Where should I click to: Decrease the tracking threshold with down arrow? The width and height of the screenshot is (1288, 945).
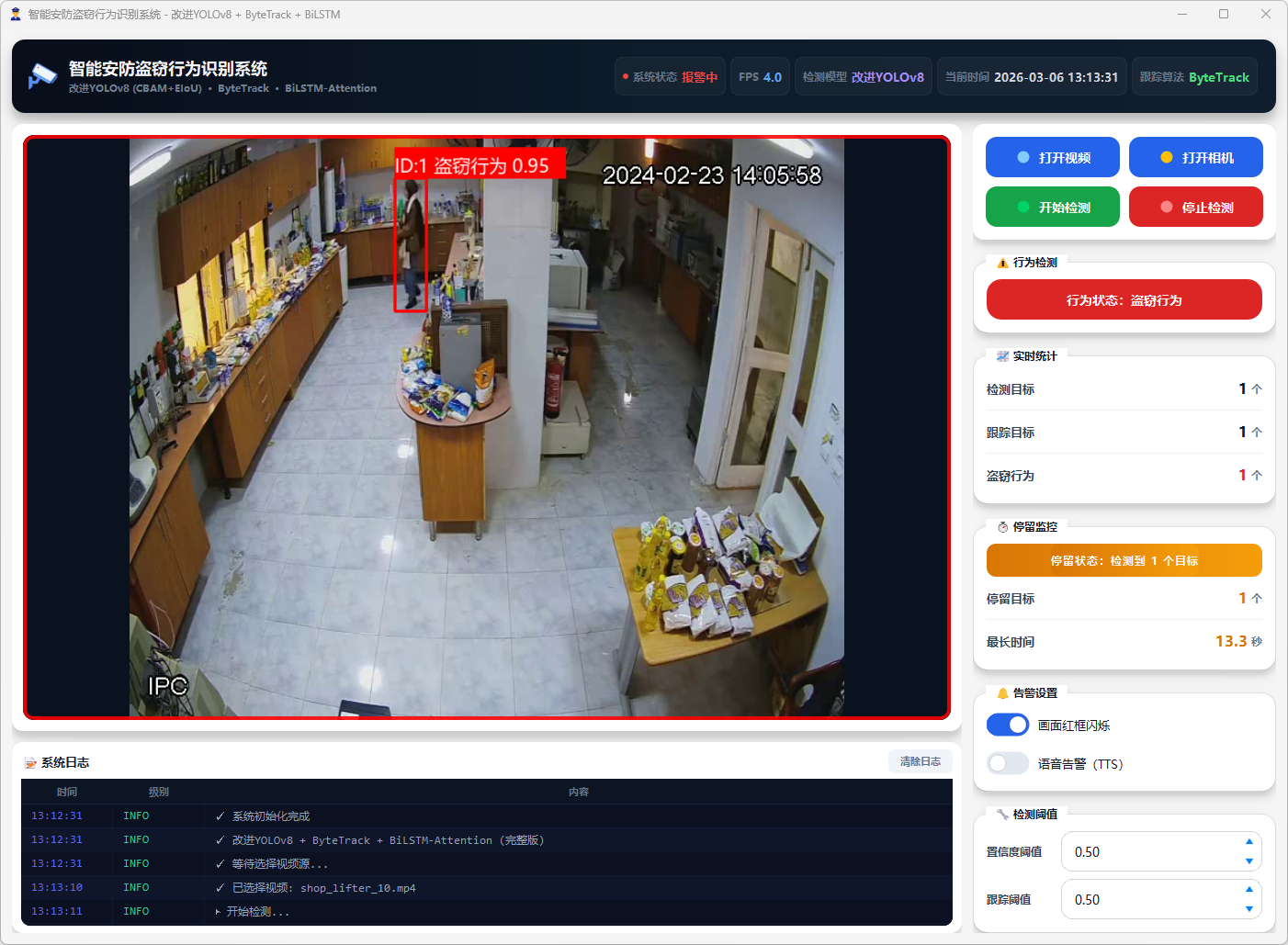[1248, 909]
